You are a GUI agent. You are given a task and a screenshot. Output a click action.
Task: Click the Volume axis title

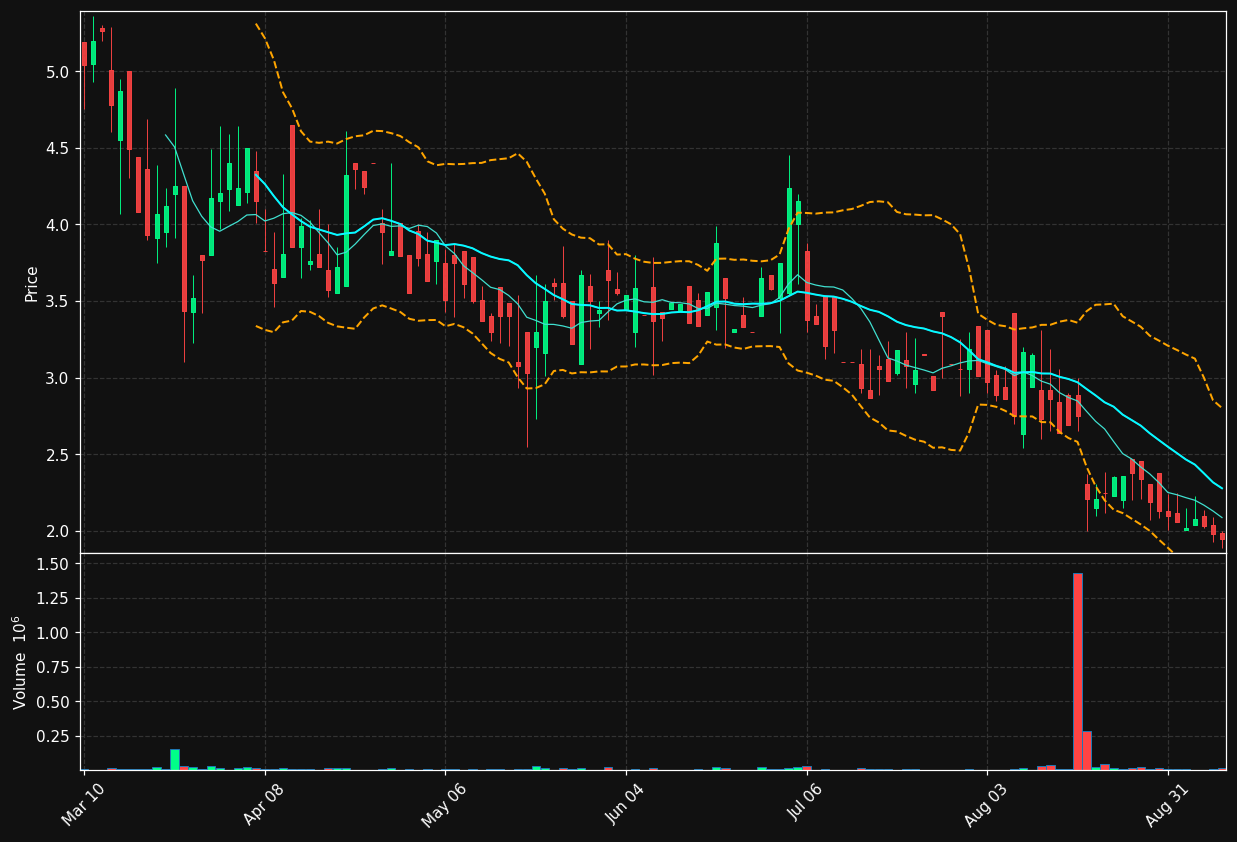pyautogui.click(x=20, y=662)
